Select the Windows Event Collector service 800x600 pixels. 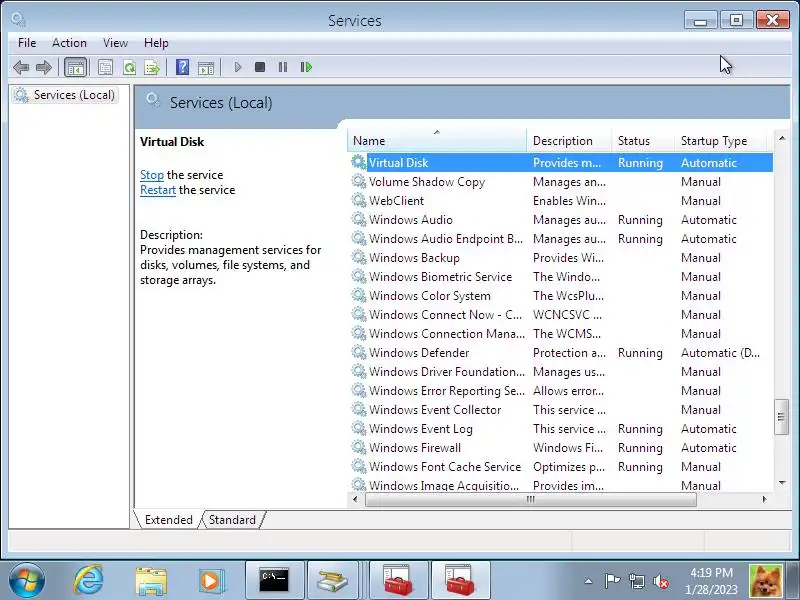[560, 410]
